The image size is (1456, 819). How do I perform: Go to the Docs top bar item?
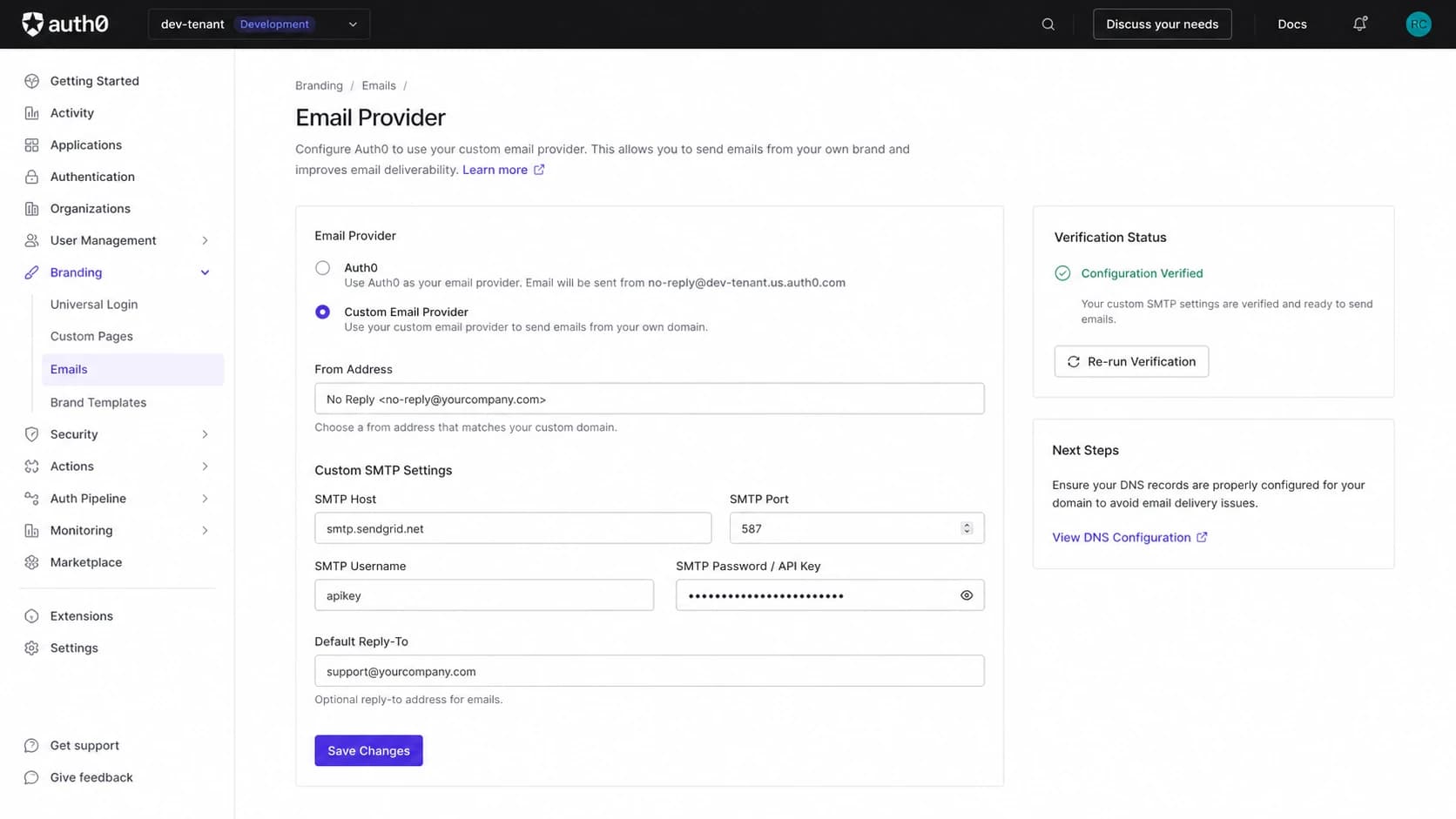tap(1292, 24)
